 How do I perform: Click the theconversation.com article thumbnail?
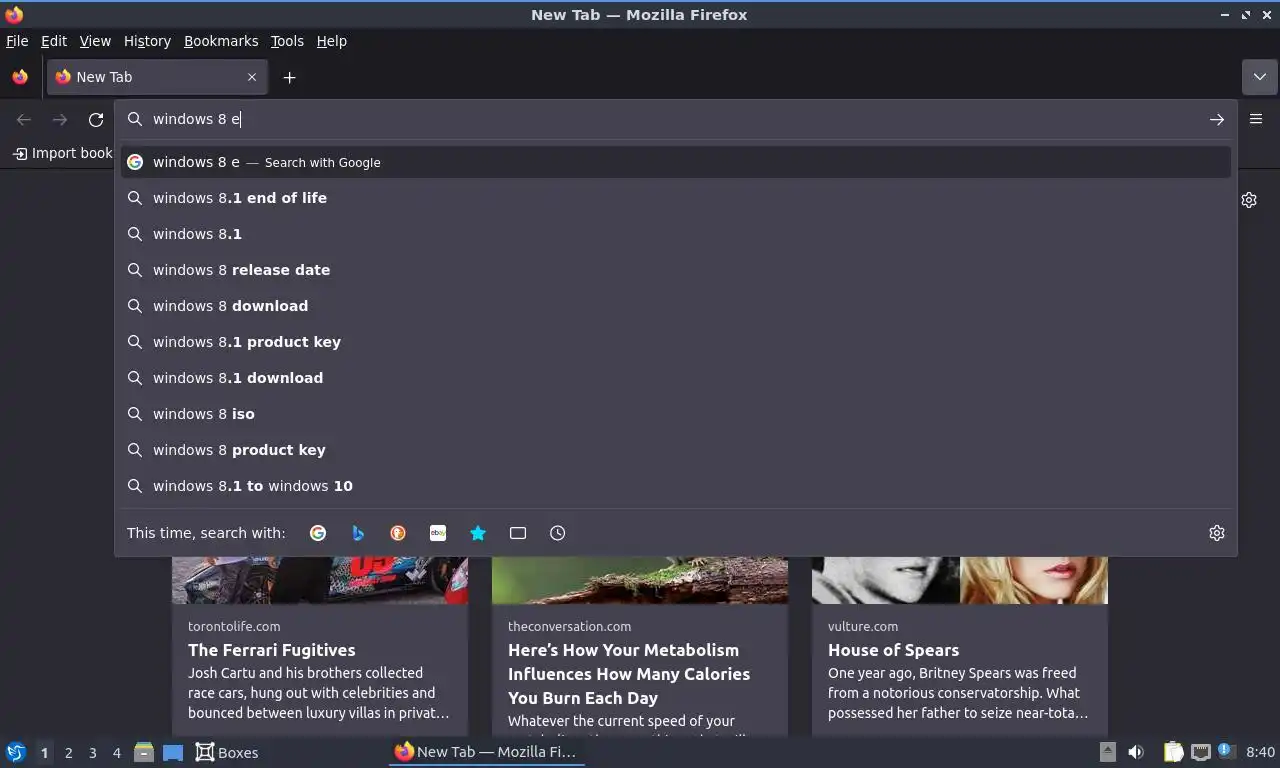[640, 580]
